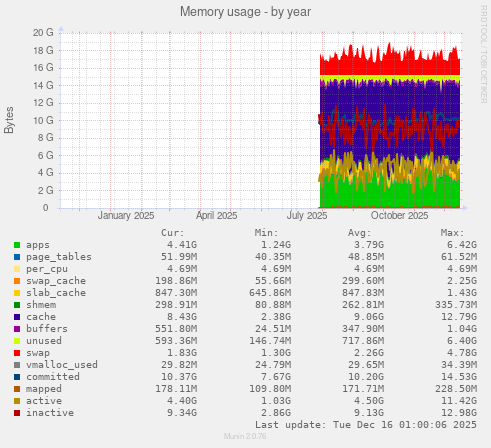Click the 'January 2025' axis label
Viewport: 491px width, 448px height.
pos(126,216)
